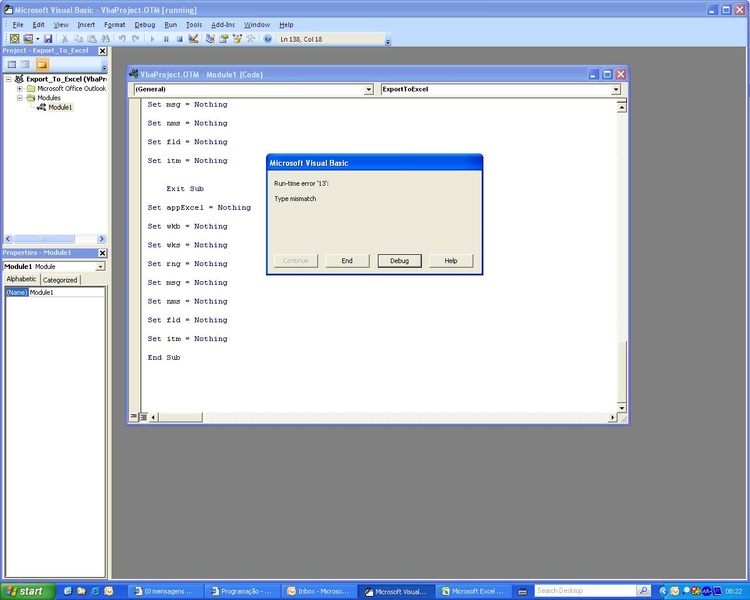Image resolution: width=750 pixels, height=600 pixels.
Task: Collapse the Export_To_Excel project node
Action: [8, 79]
